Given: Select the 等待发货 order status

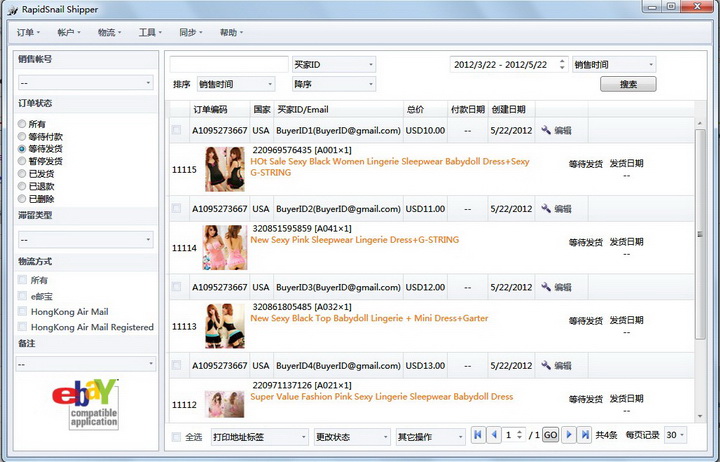Looking at the screenshot, I should pos(22,149).
